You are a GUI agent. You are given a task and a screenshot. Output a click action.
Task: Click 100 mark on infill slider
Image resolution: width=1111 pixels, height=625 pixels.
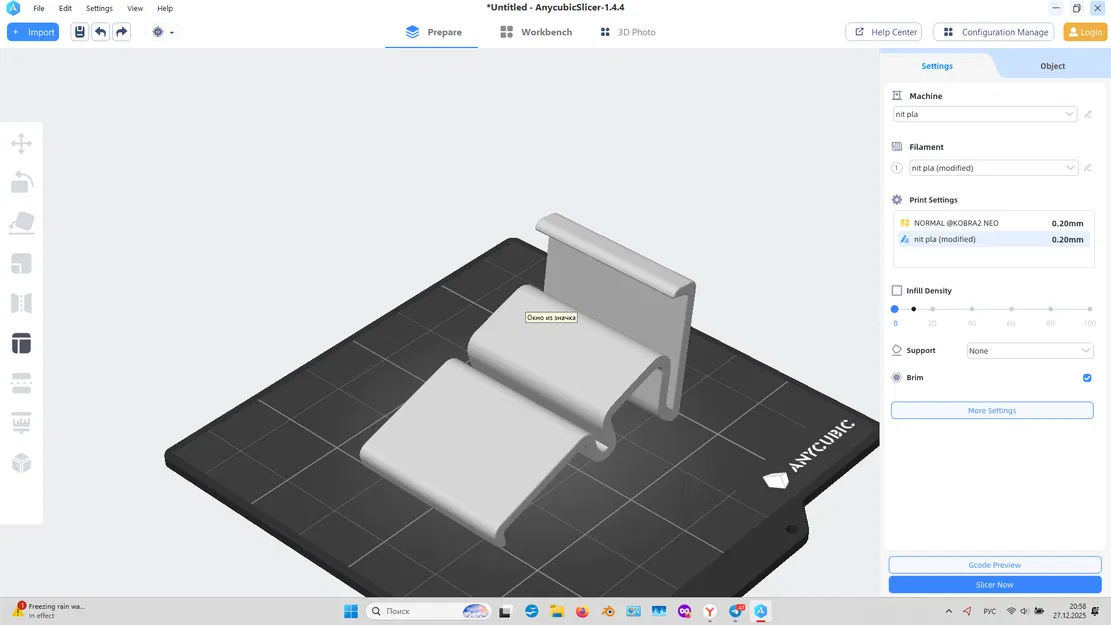coord(1090,309)
